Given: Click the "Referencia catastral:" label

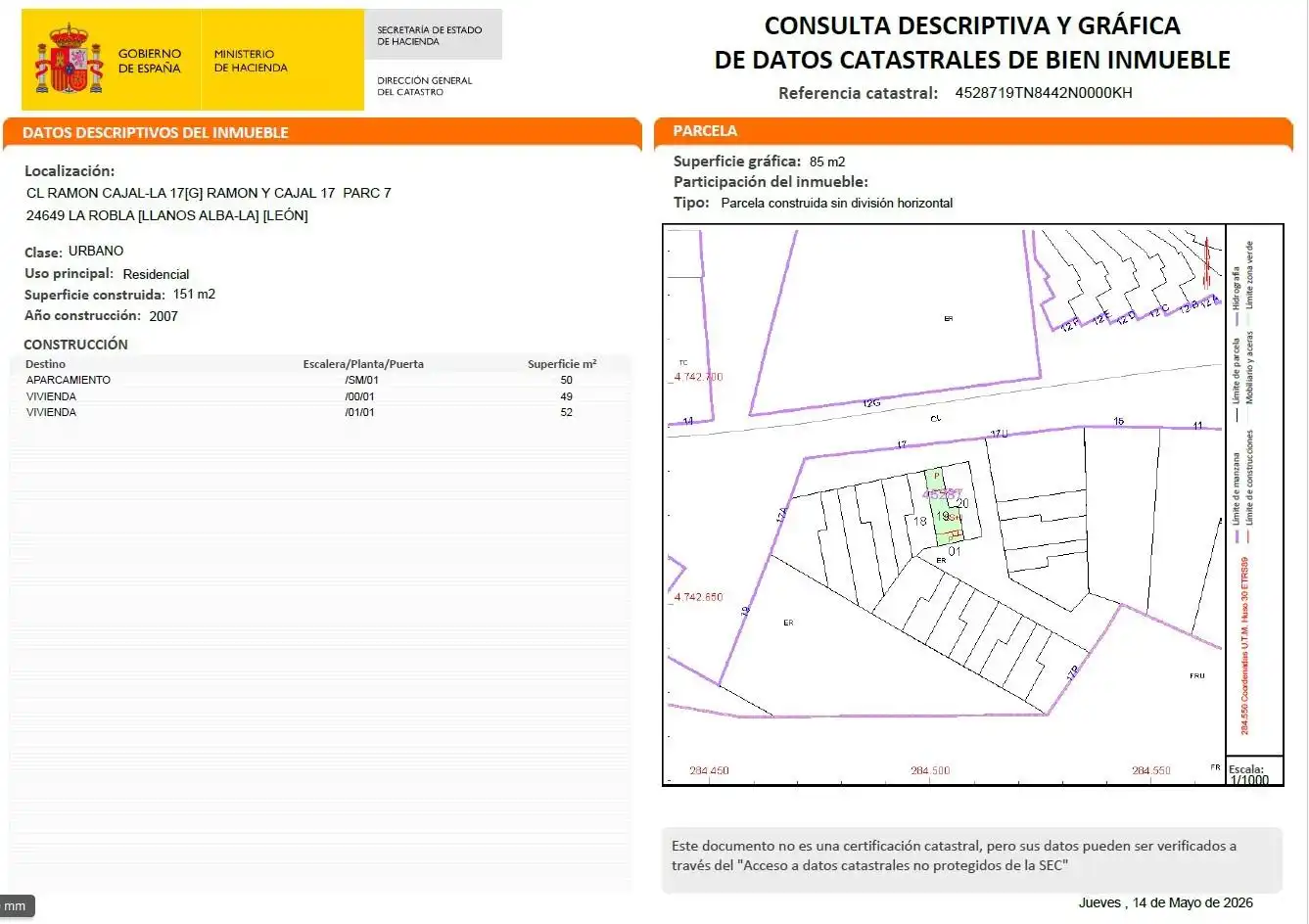Looking at the screenshot, I should pos(858,93).
